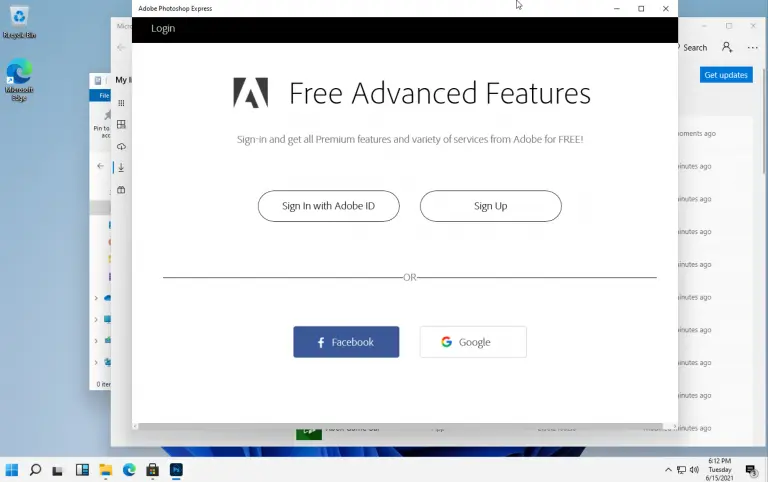Image resolution: width=768 pixels, height=482 pixels.
Task: Log in with Facebook button
Action: tap(346, 342)
